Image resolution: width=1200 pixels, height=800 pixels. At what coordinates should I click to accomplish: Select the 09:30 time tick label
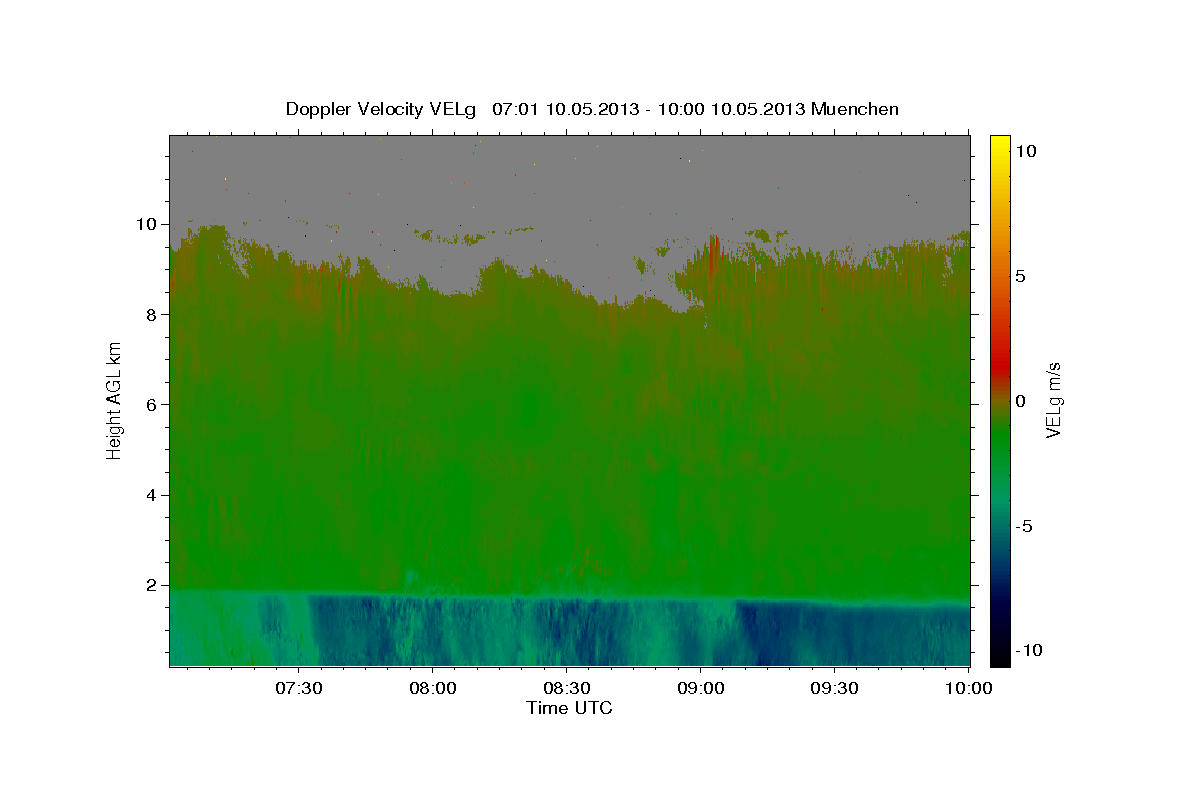[834, 689]
